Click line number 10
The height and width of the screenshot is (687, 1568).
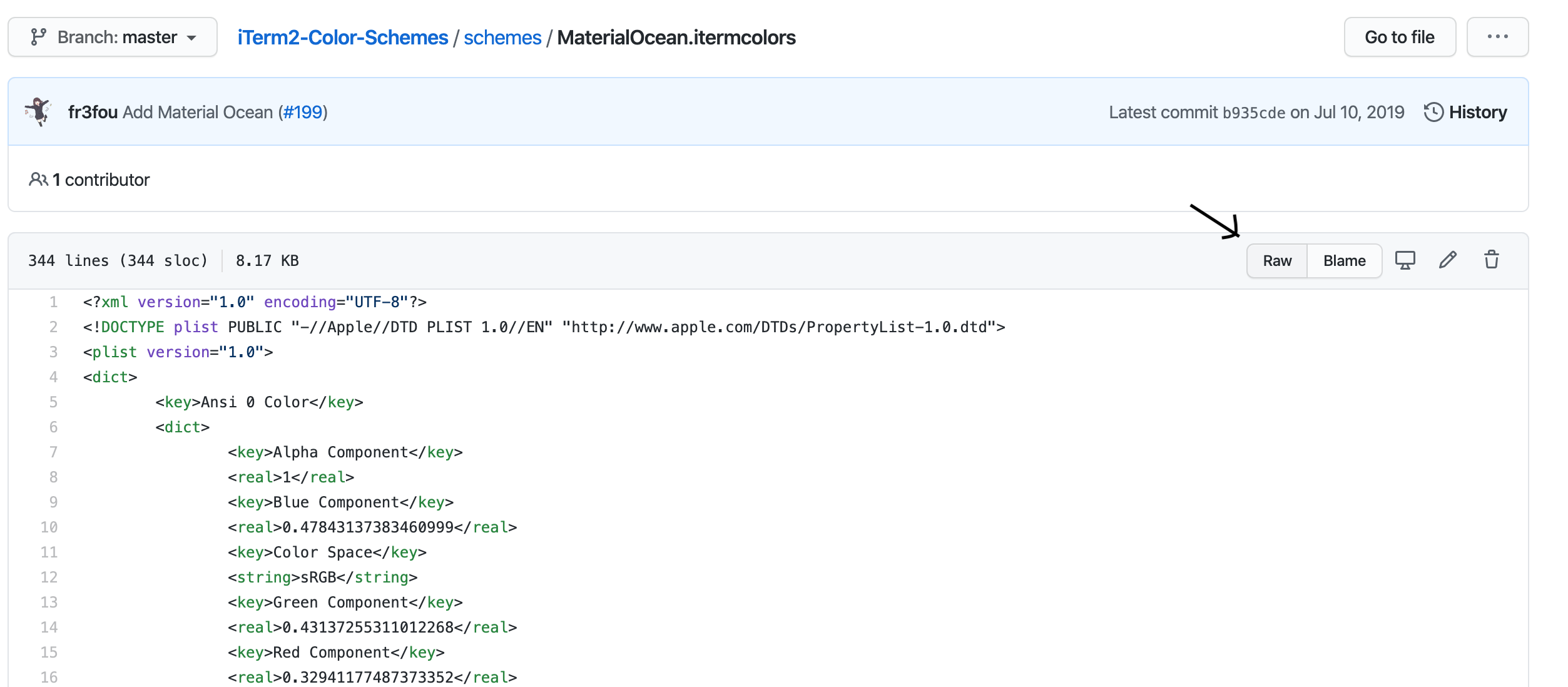click(49, 527)
